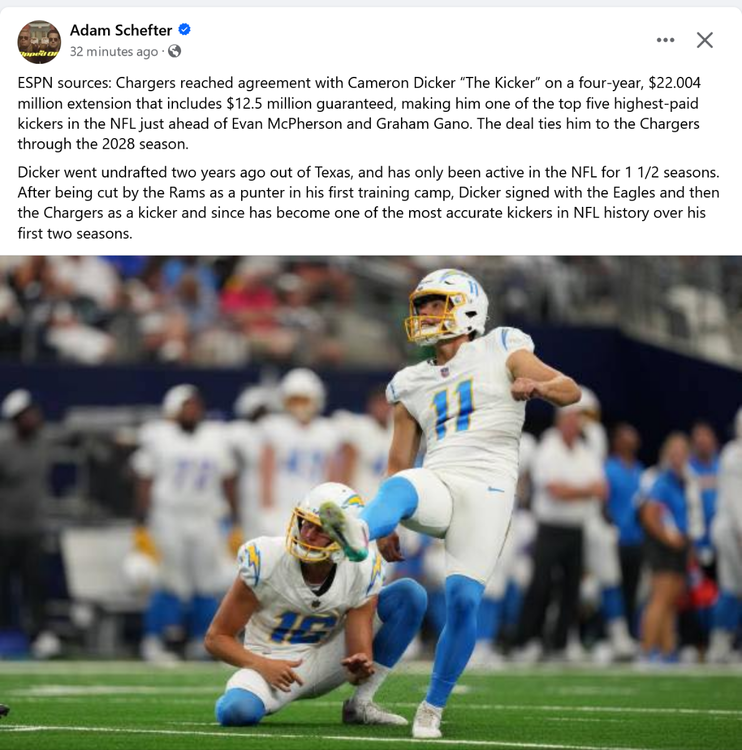Click the globe public audience icon
This screenshot has width=742, height=750.
(x=175, y=51)
